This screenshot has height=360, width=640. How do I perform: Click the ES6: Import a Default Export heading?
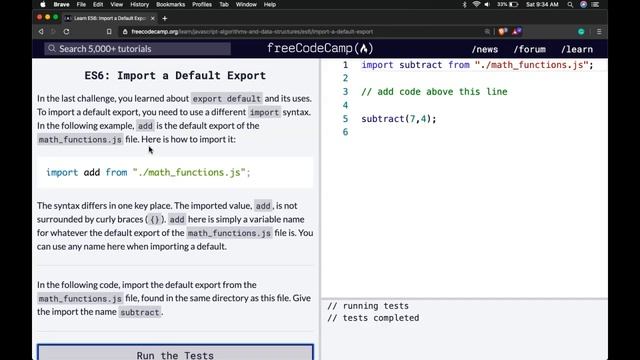pos(175,76)
